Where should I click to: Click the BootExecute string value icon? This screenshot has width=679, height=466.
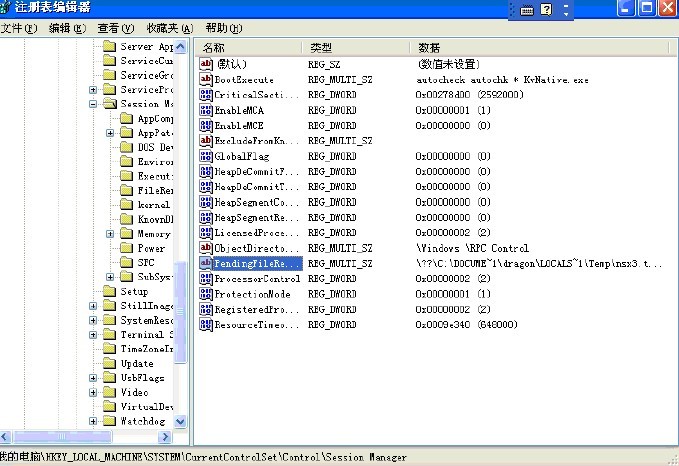pos(207,80)
